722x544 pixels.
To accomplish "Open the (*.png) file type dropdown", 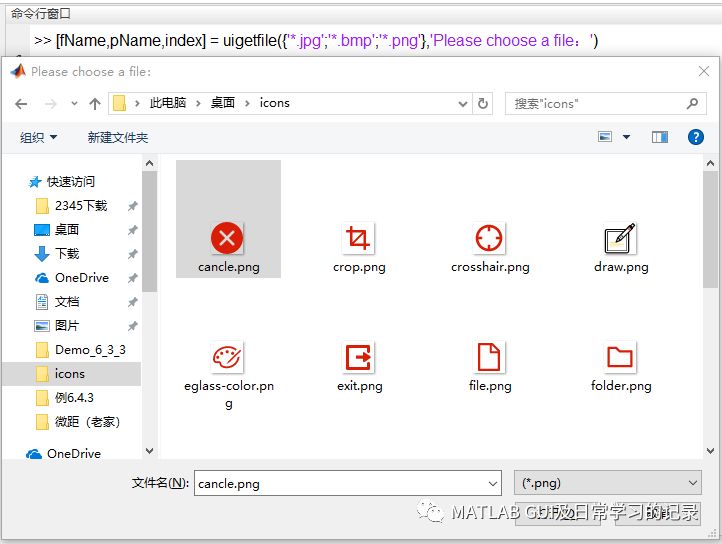I will click(608, 483).
